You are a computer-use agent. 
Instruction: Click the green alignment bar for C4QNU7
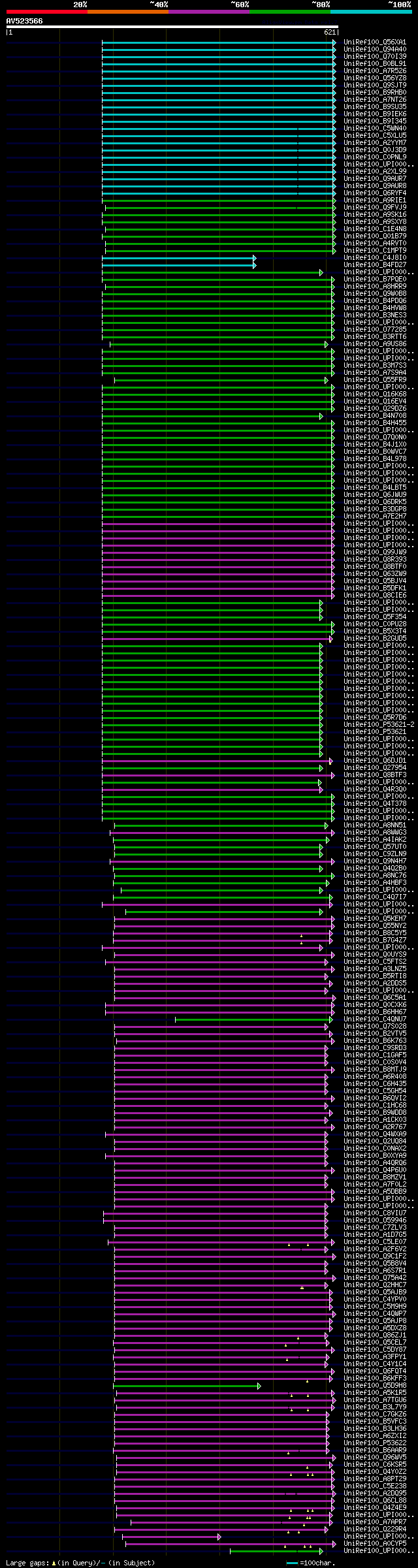coord(254,1019)
